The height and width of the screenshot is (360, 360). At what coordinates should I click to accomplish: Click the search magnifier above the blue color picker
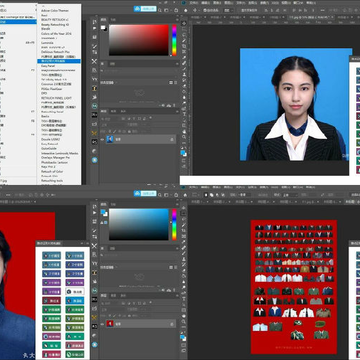[159, 194]
